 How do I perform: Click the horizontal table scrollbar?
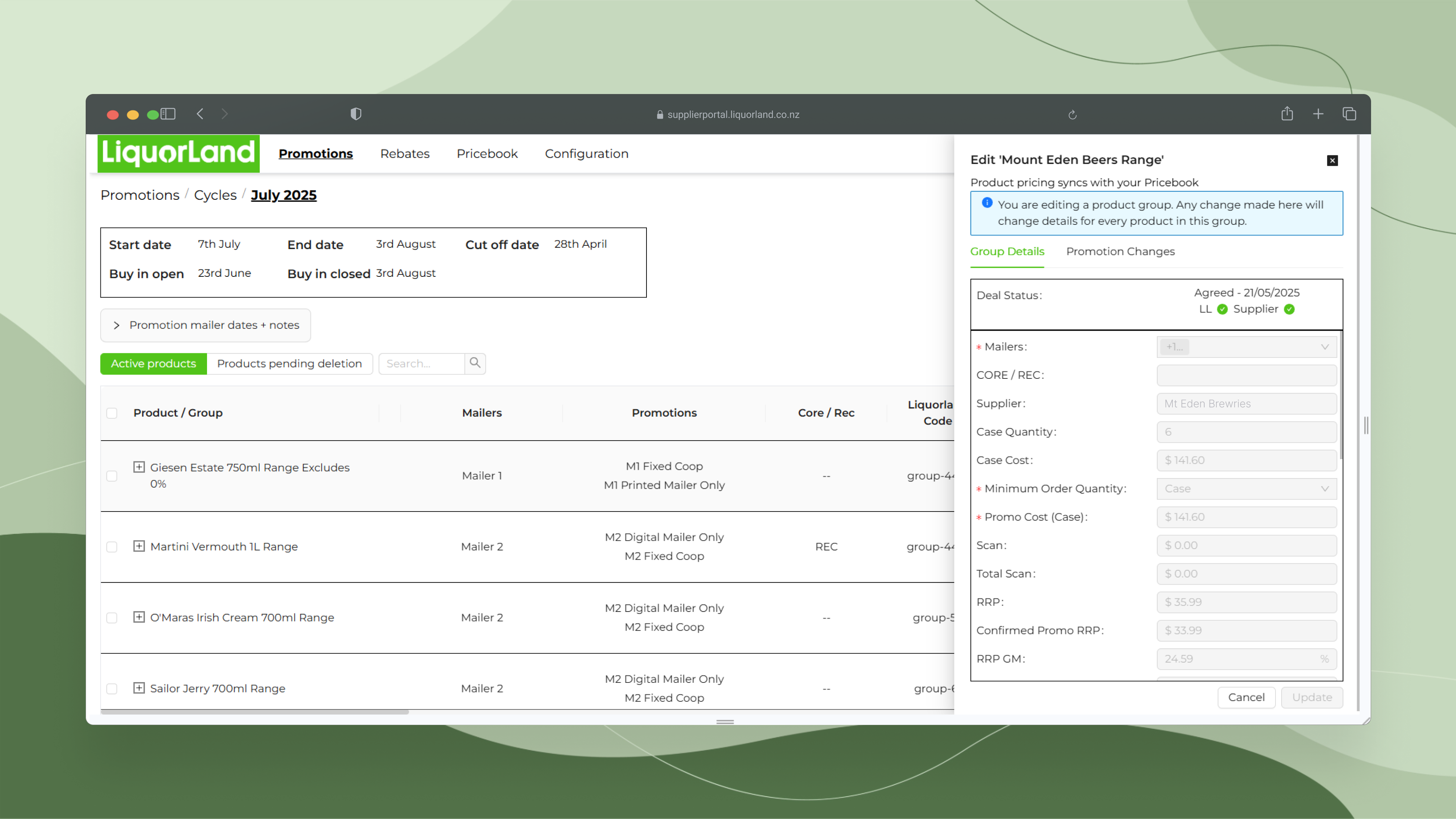(254, 712)
